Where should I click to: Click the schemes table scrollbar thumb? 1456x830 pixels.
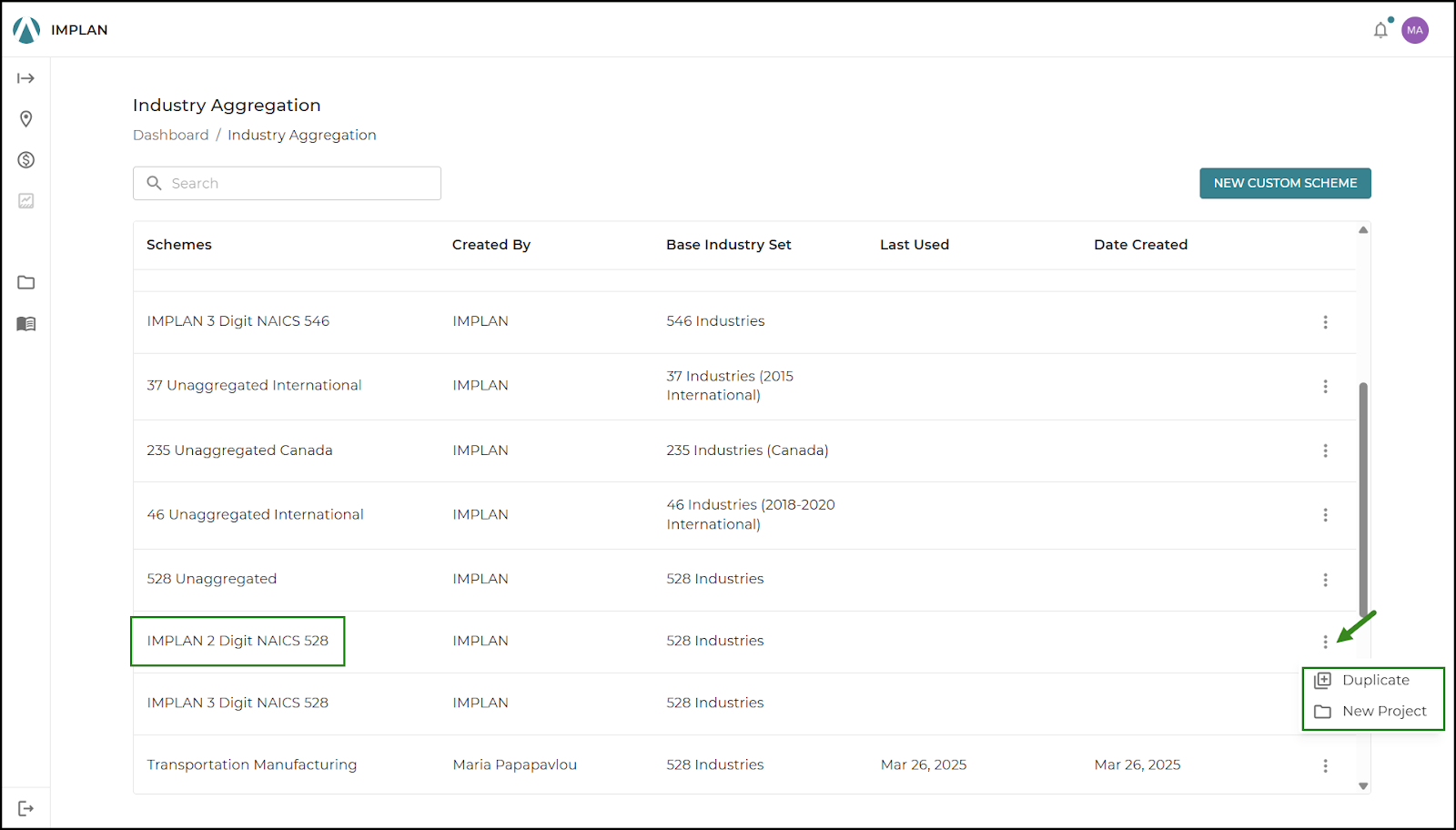(1363, 499)
